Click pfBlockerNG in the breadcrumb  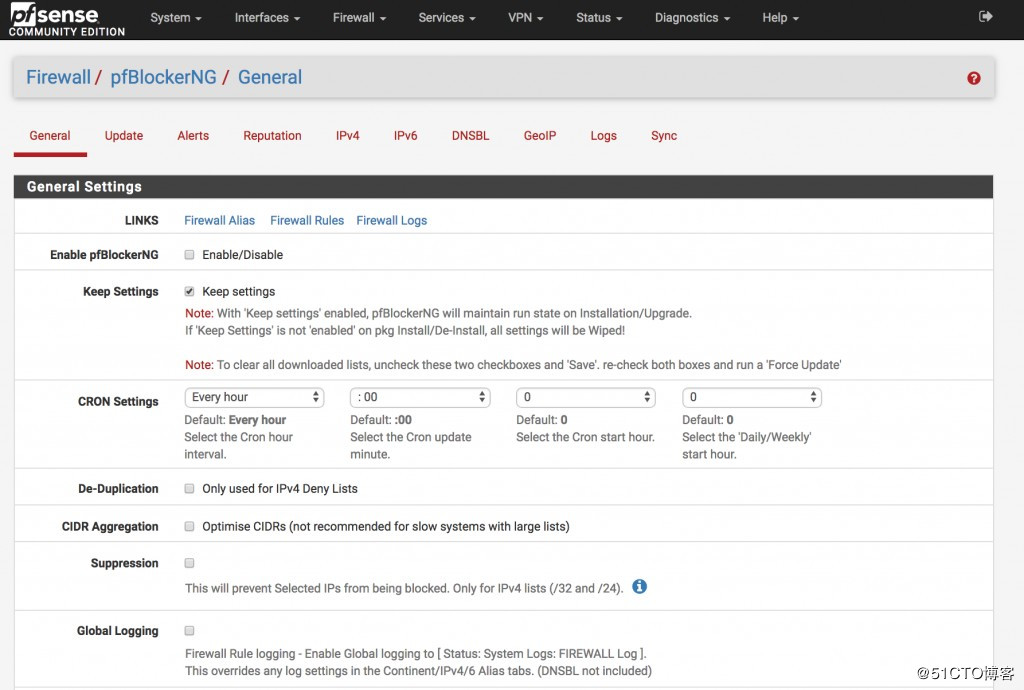(163, 78)
